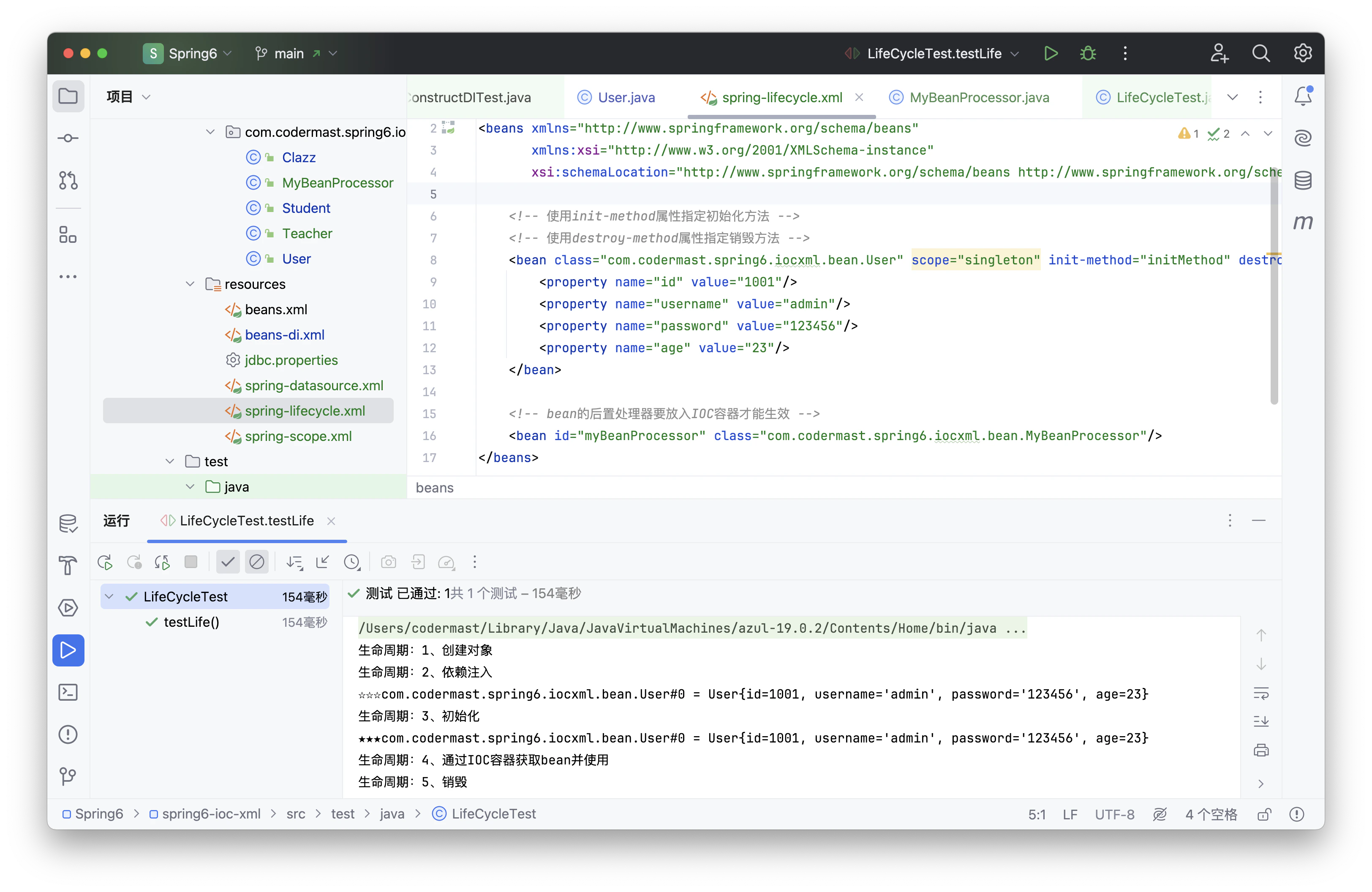
Task: Open the Maven tool window
Action: pos(1302,223)
